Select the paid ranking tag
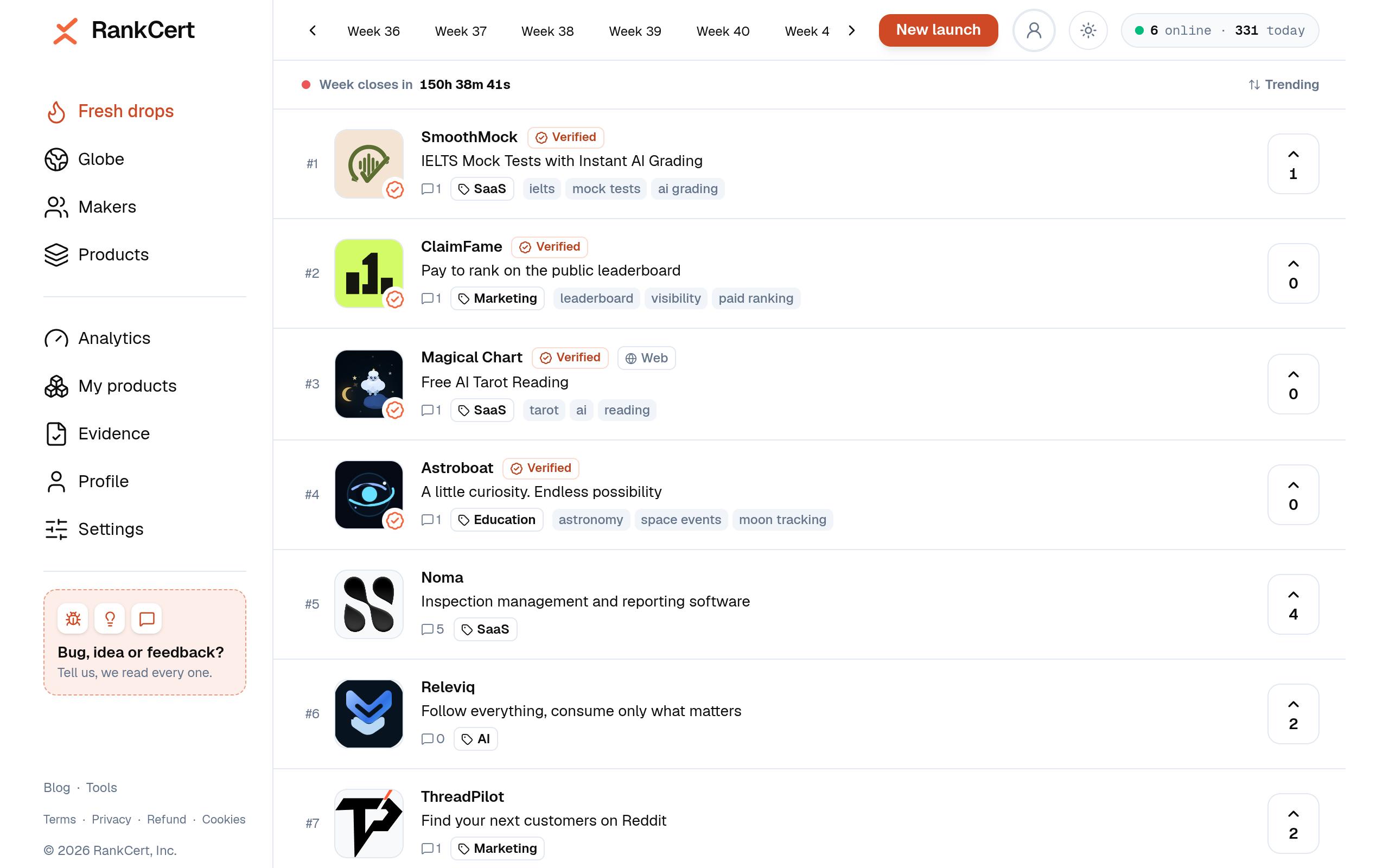This screenshot has height=868, width=1389. tap(756, 298)
